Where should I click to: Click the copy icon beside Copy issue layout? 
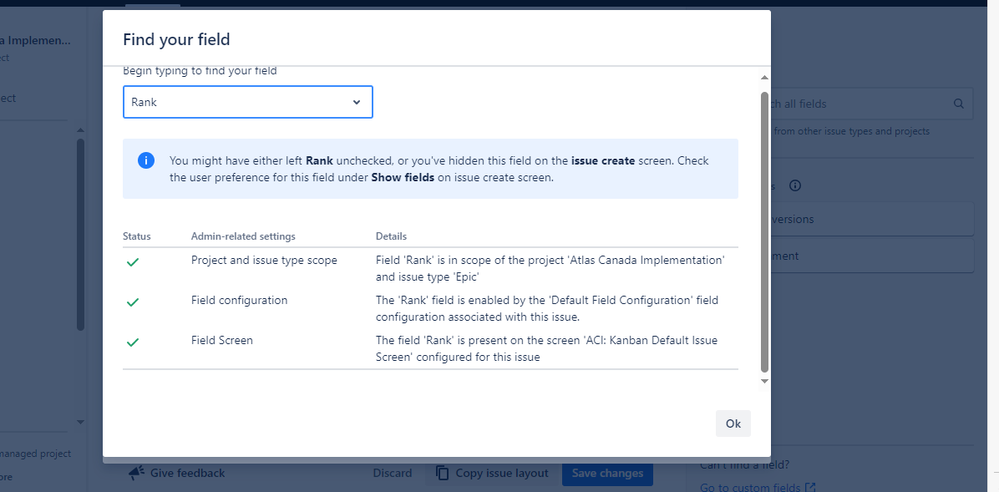(x=442, y=474)
